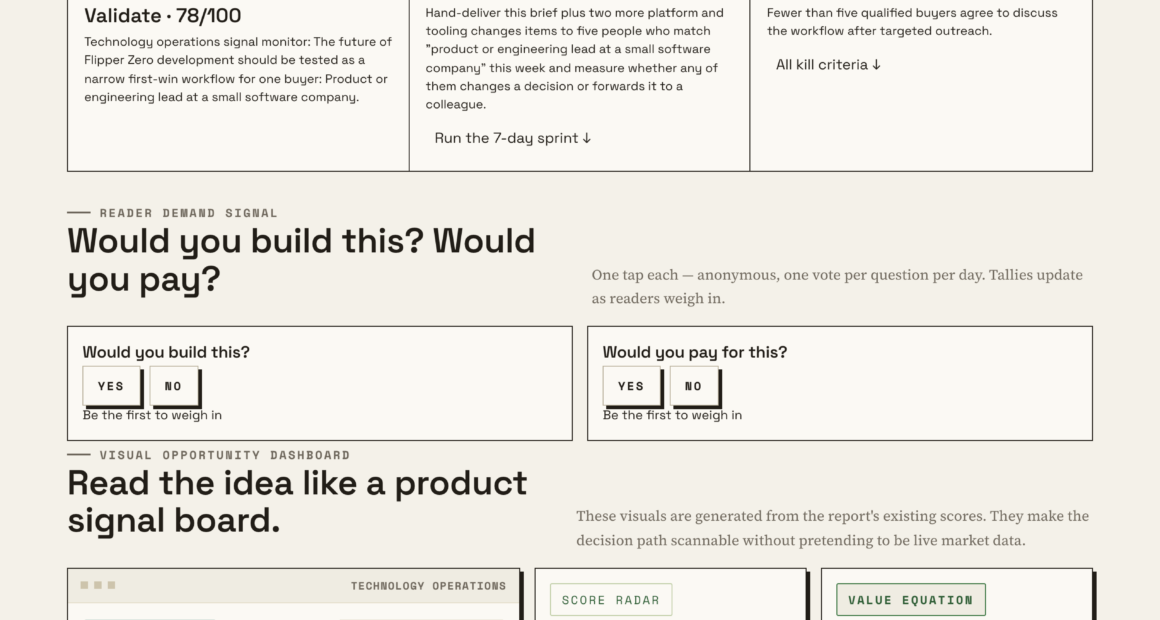Click the 'Would you build this? Would you pay?' heading

301,260
